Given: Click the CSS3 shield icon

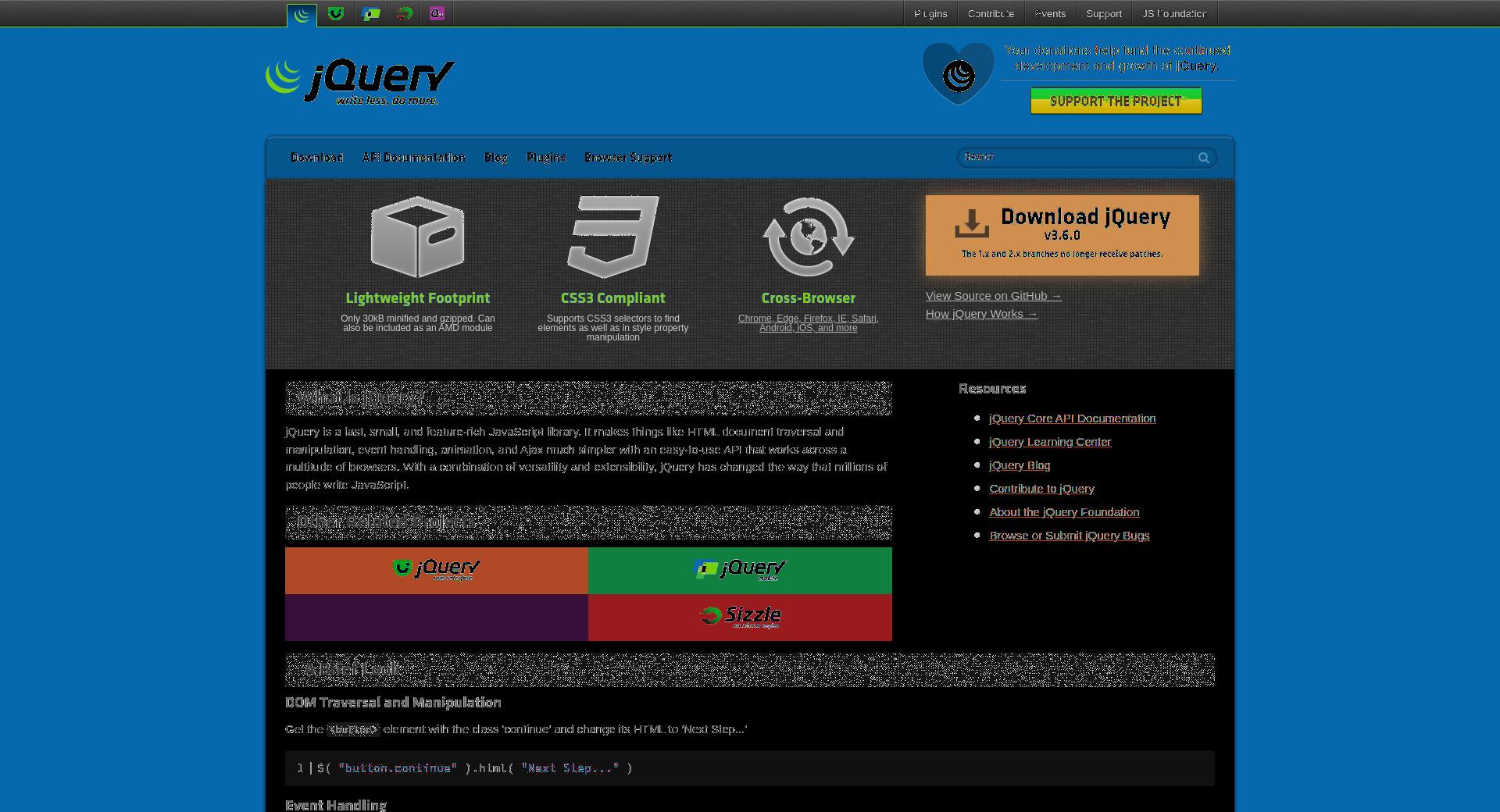Looking at the screenshot, I should 613,237.
